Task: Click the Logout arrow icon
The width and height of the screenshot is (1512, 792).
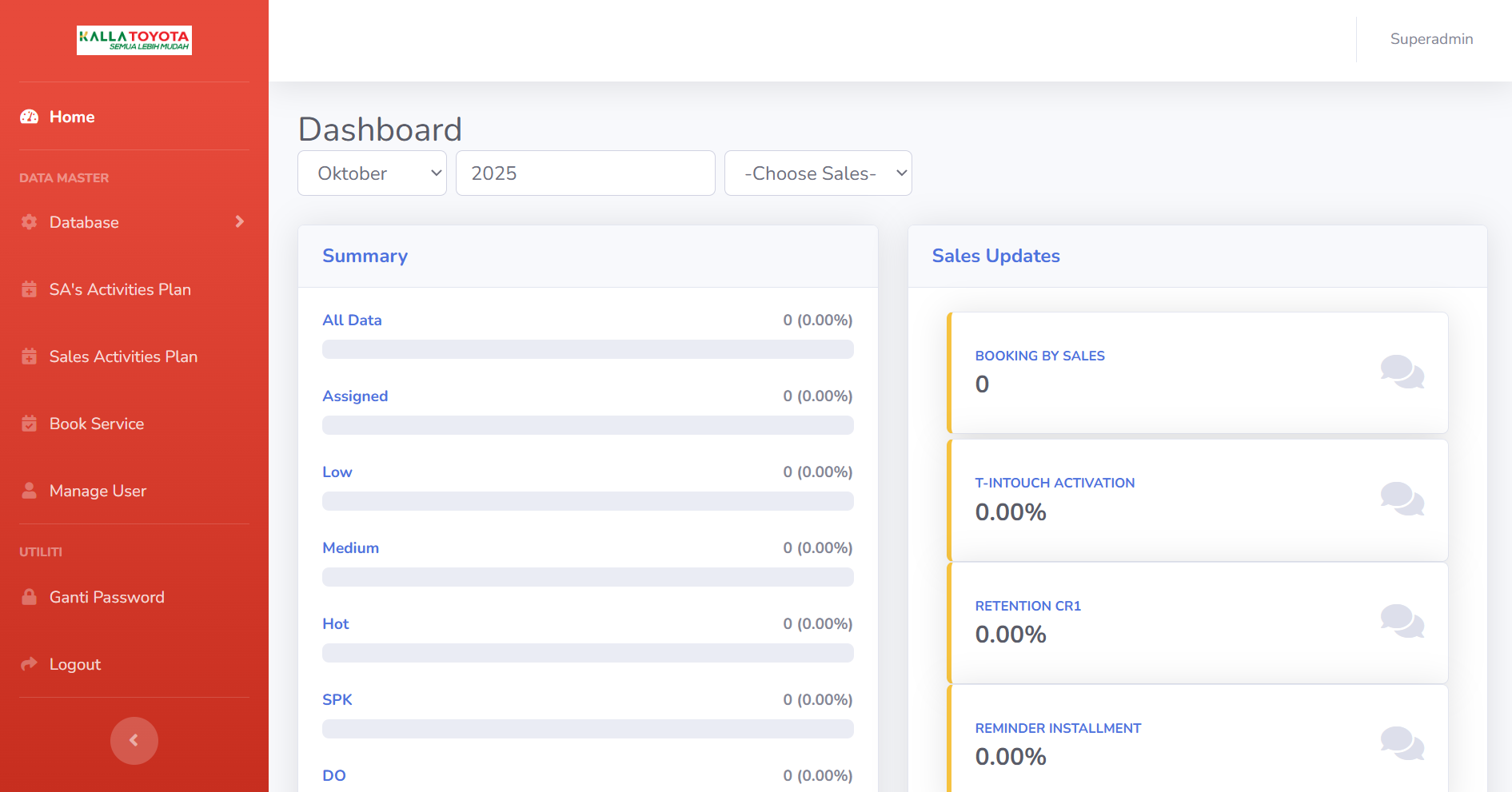Action: (30, 664)
